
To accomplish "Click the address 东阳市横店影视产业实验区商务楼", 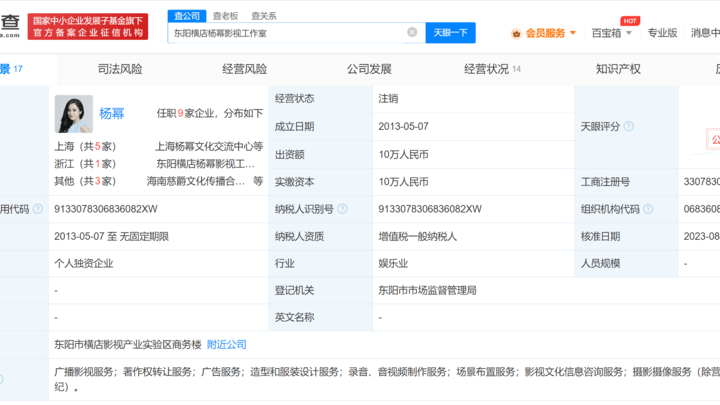I will tap(128, 344).
